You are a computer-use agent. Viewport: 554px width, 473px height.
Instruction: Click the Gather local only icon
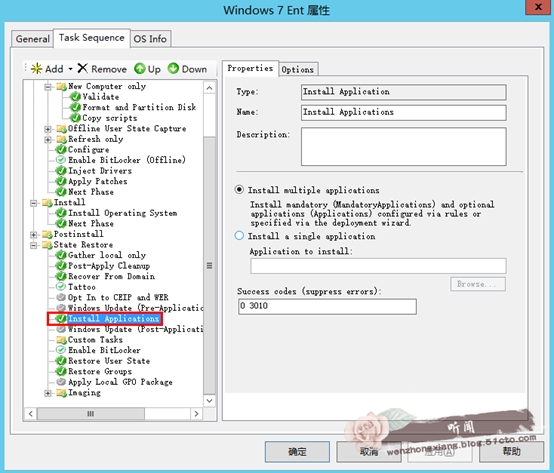(x=61, y=255)
